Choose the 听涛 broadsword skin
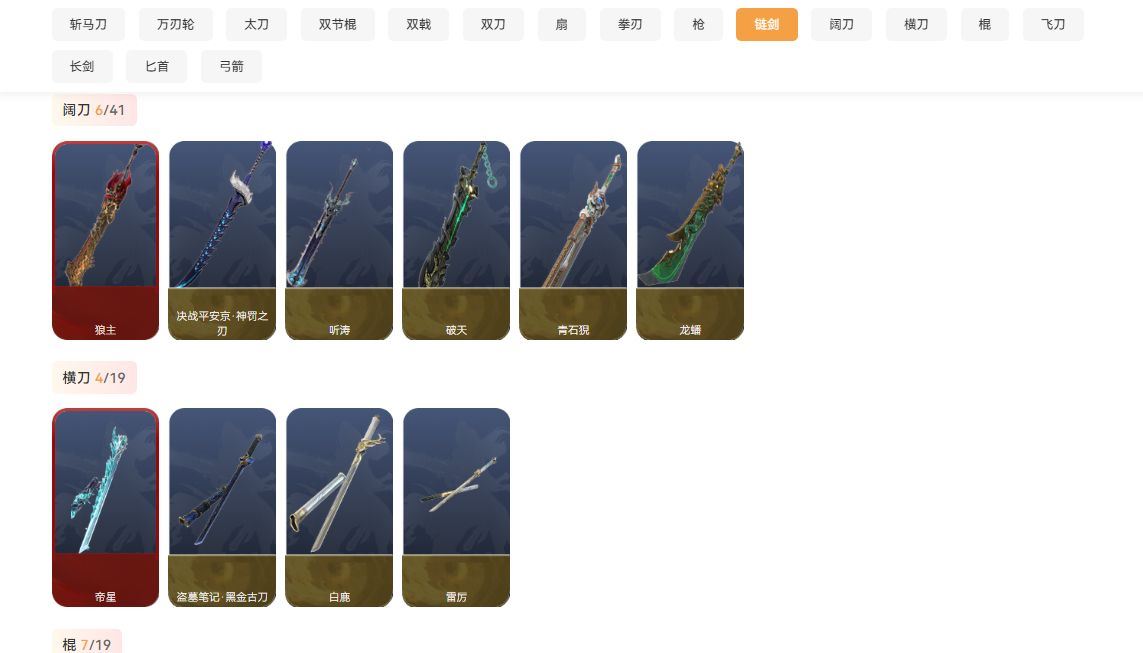 pyautogui.click(x=340, y=241)
